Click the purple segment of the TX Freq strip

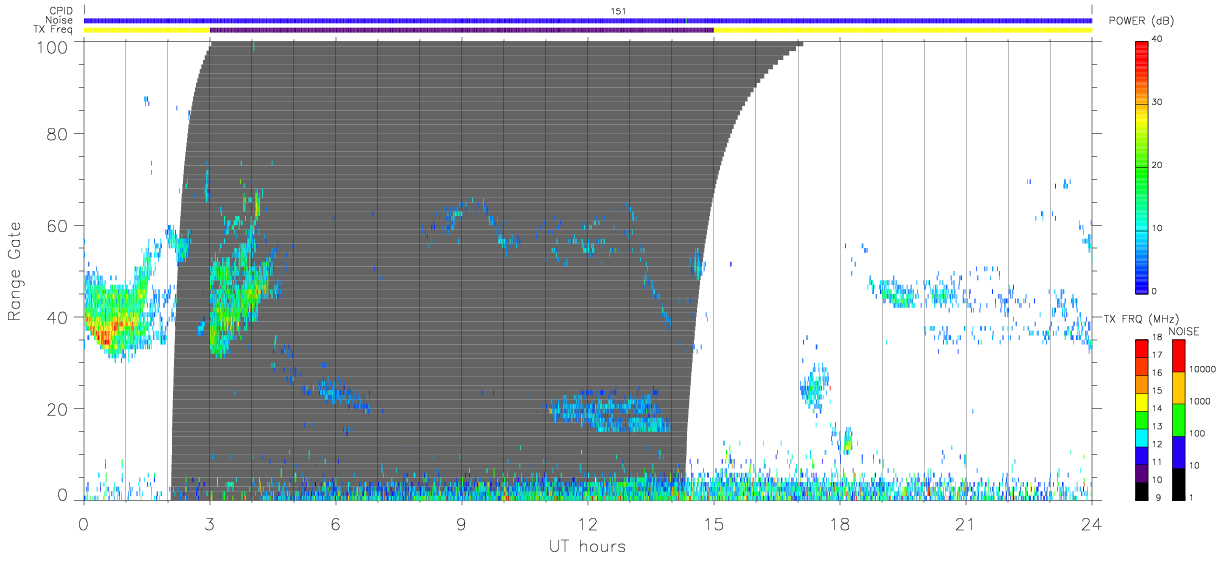[462, 30]
